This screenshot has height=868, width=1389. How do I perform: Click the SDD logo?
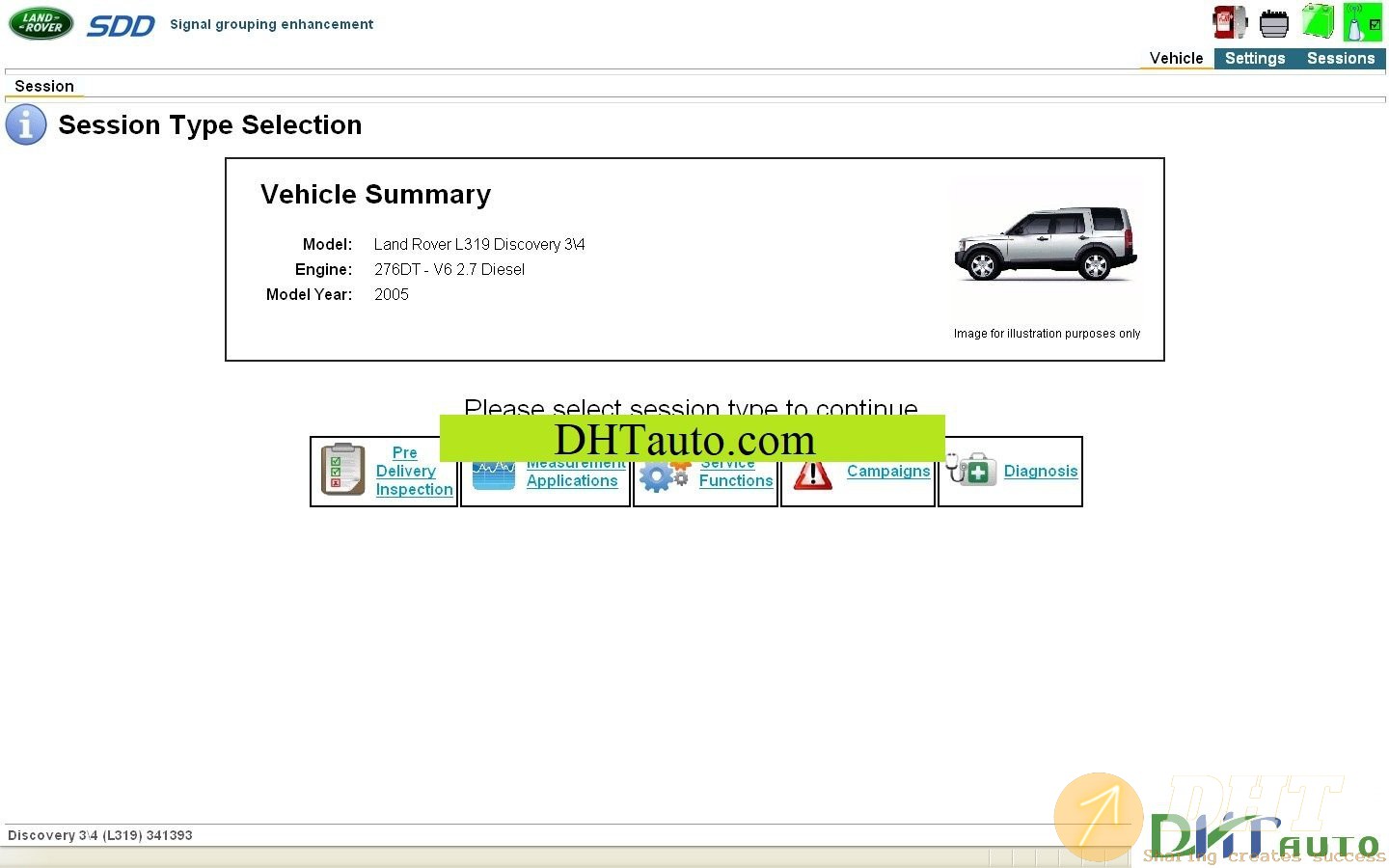pyautogui.click(x=121, y=26)
